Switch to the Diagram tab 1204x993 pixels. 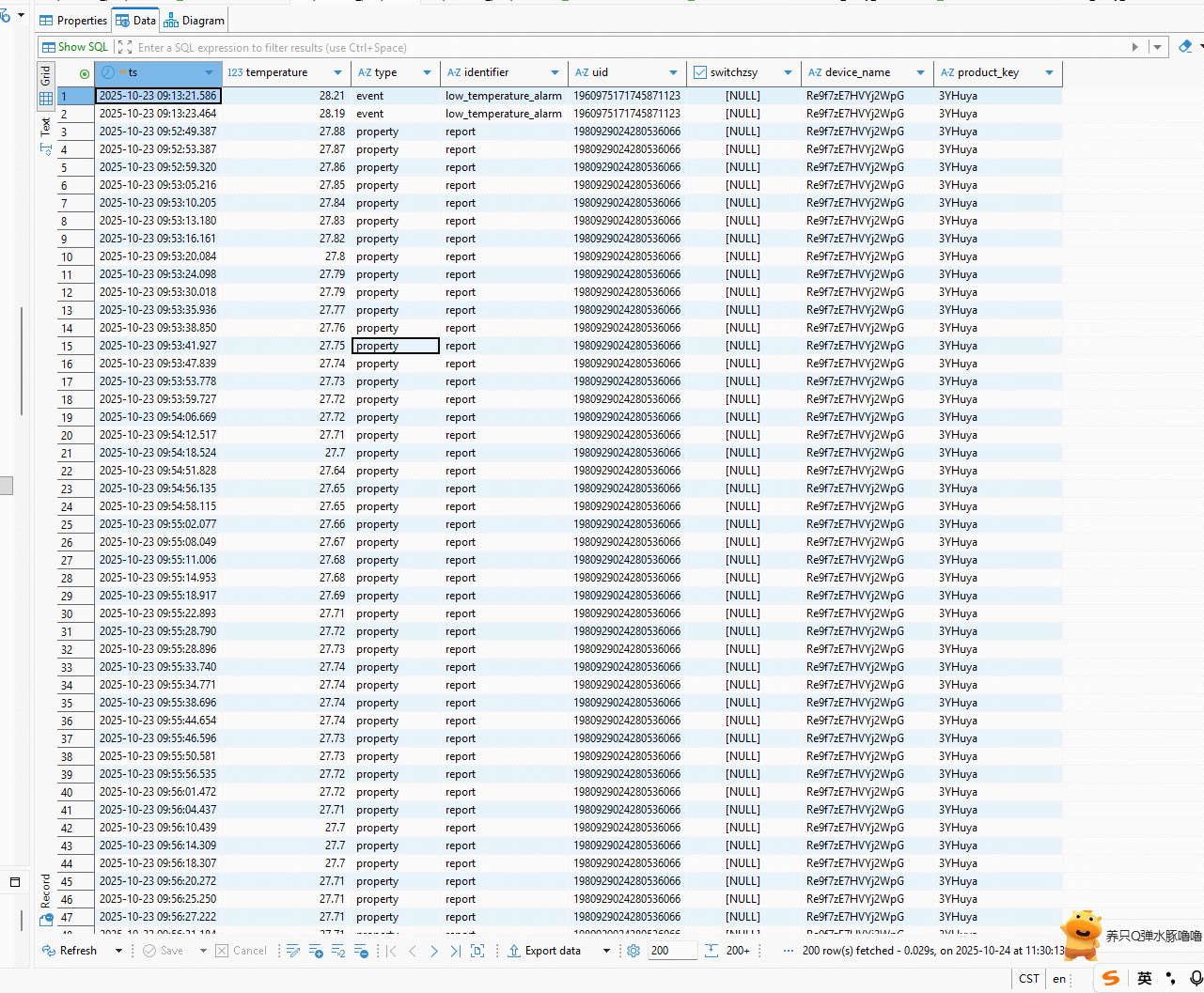pyautogui.click(x=195, y=20)
